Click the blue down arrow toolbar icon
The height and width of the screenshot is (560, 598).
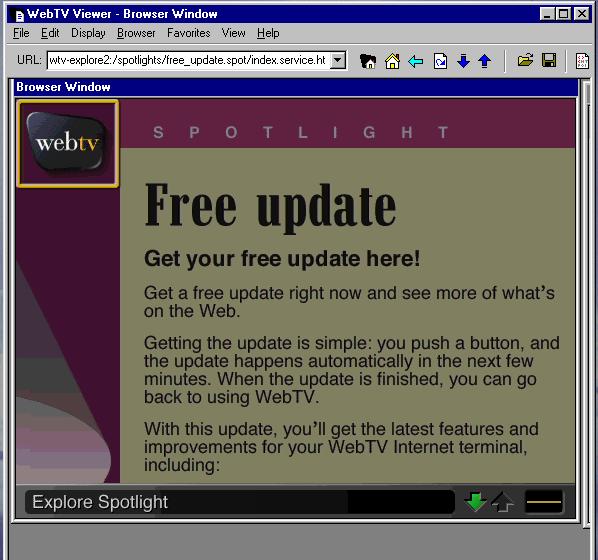click(463, 61)
